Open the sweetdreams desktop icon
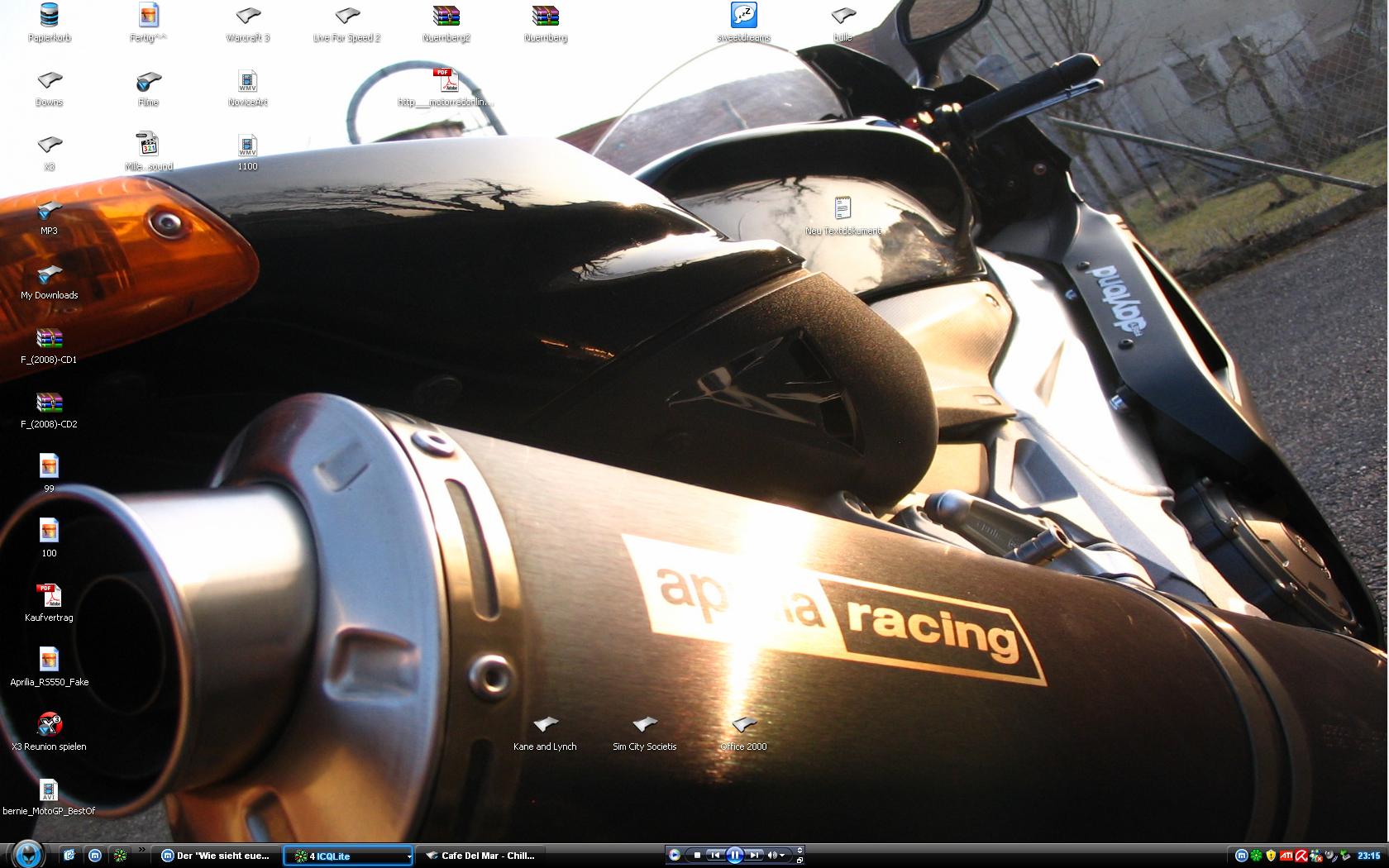The image size is (1389, 868). (743, 23)
